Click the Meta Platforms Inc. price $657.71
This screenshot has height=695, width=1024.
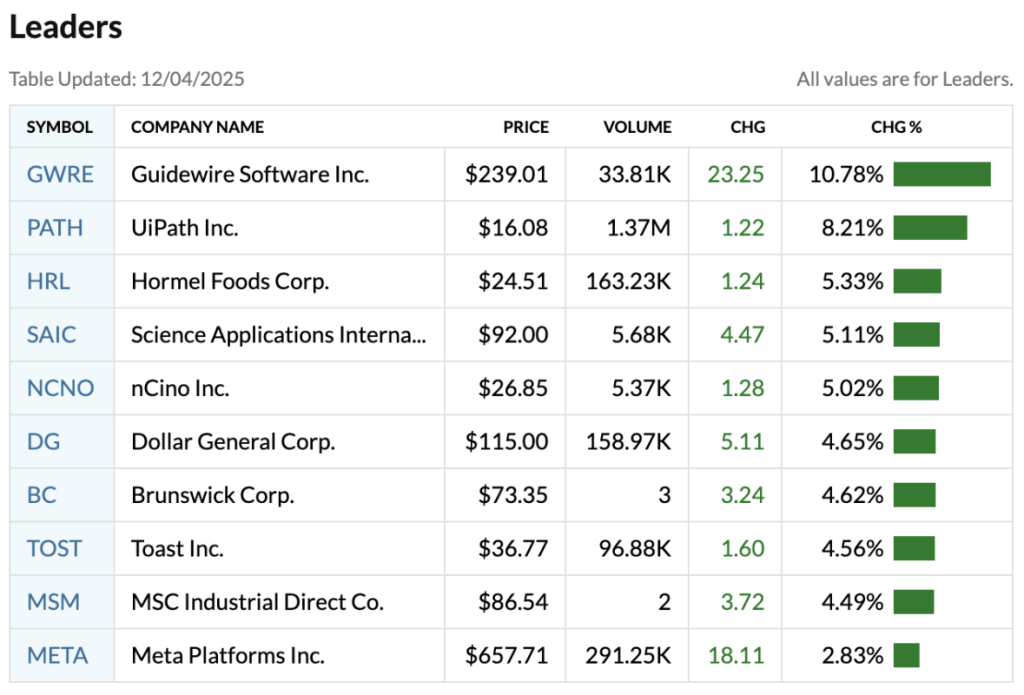pos(506,656)
